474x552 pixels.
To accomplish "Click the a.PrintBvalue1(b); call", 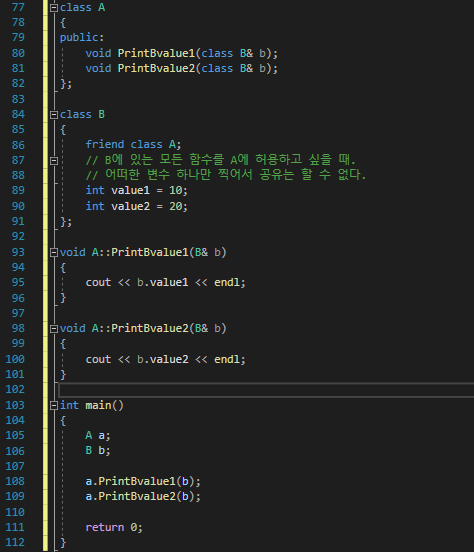I will click(x=143, y=481).
